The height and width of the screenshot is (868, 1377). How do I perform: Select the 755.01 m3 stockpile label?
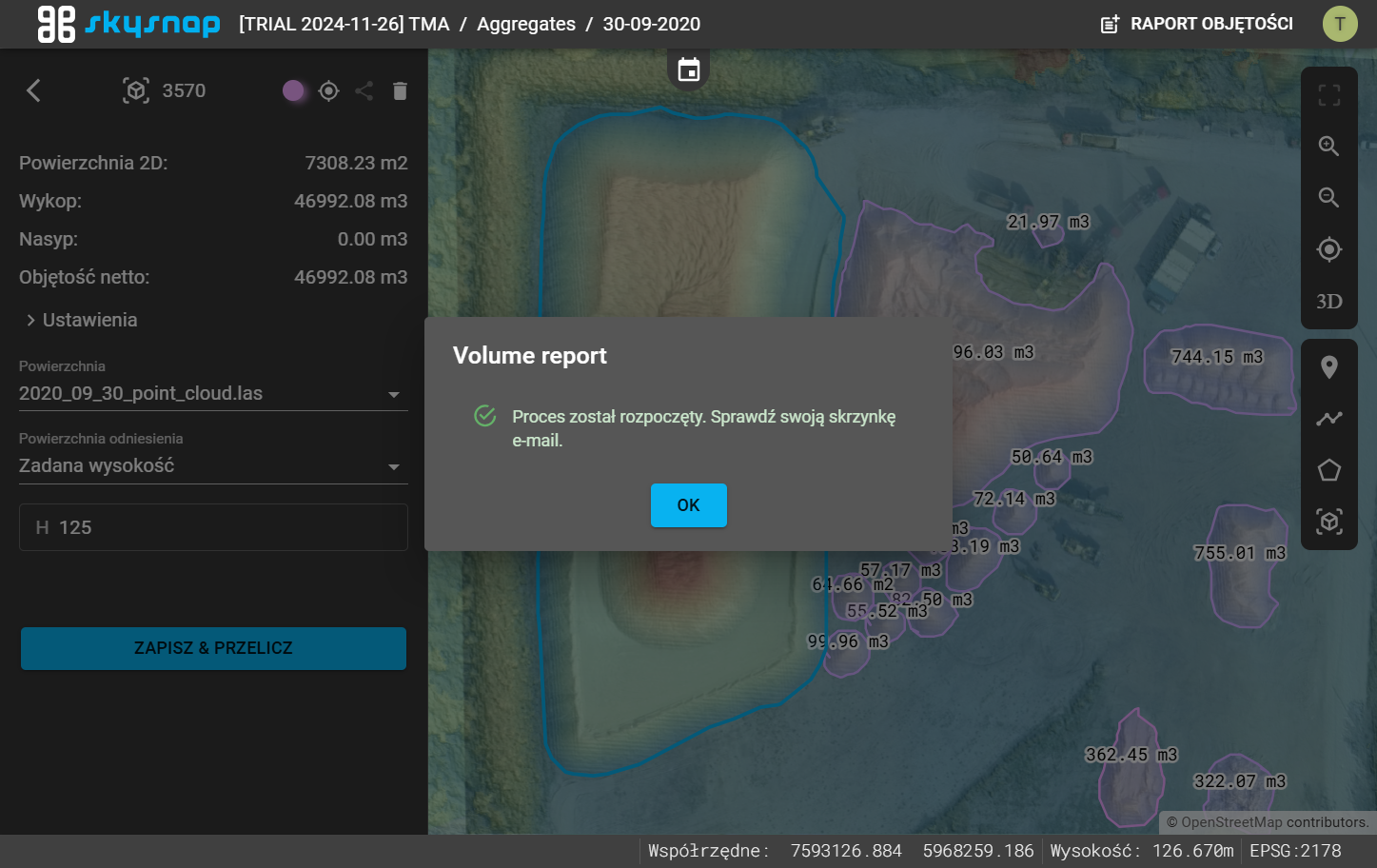(1240, 553)
